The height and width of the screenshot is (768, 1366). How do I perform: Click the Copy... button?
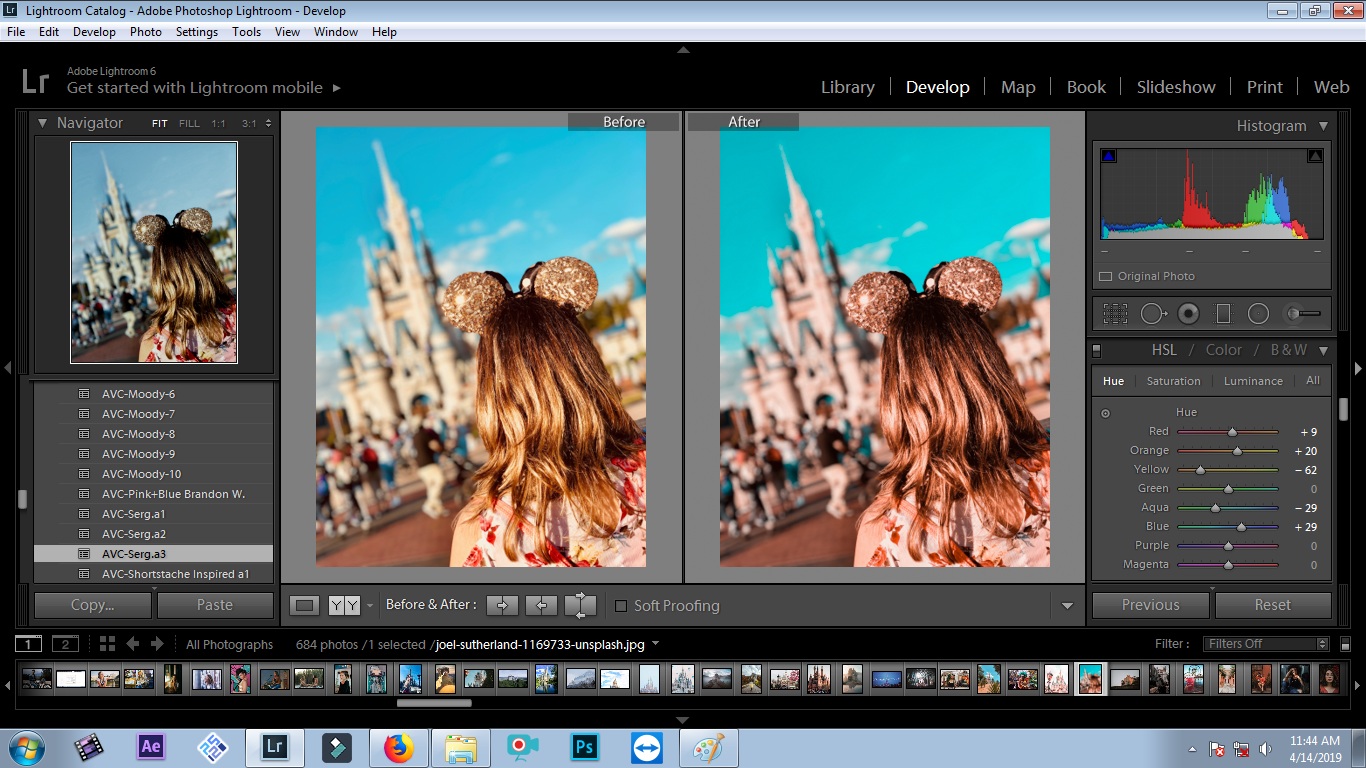tap(92, 605)
